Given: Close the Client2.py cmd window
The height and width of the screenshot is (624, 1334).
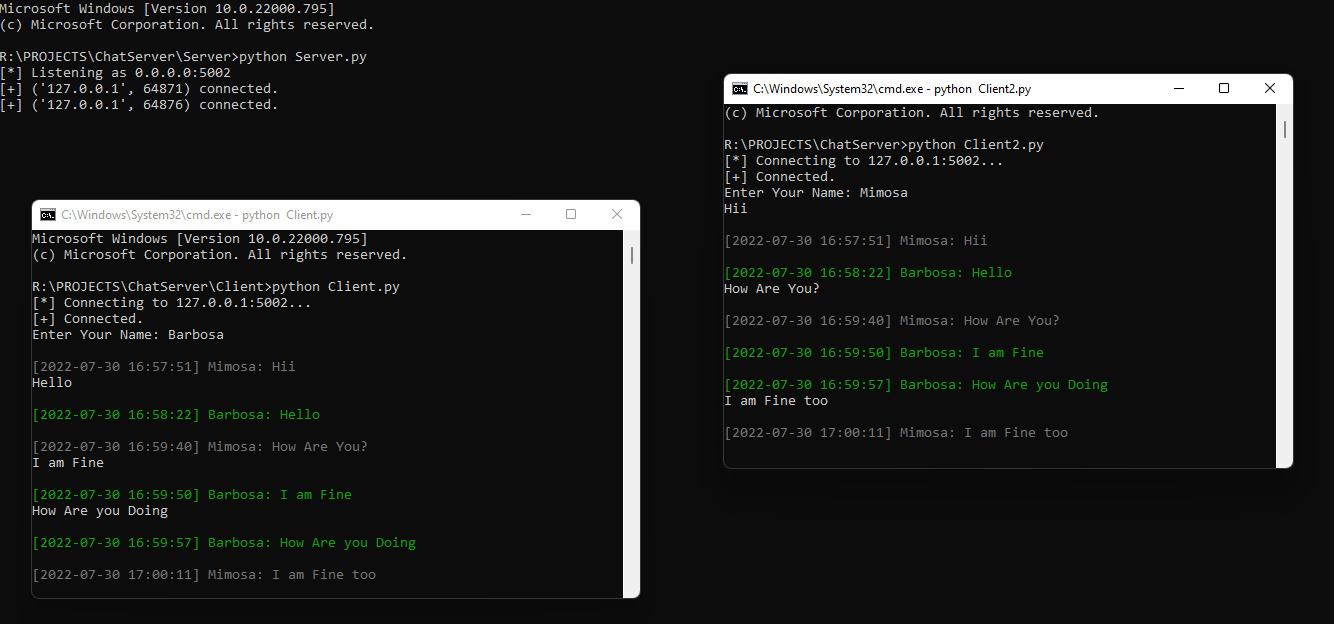Looking at the screenshot, I should (x=1270, y=89).
